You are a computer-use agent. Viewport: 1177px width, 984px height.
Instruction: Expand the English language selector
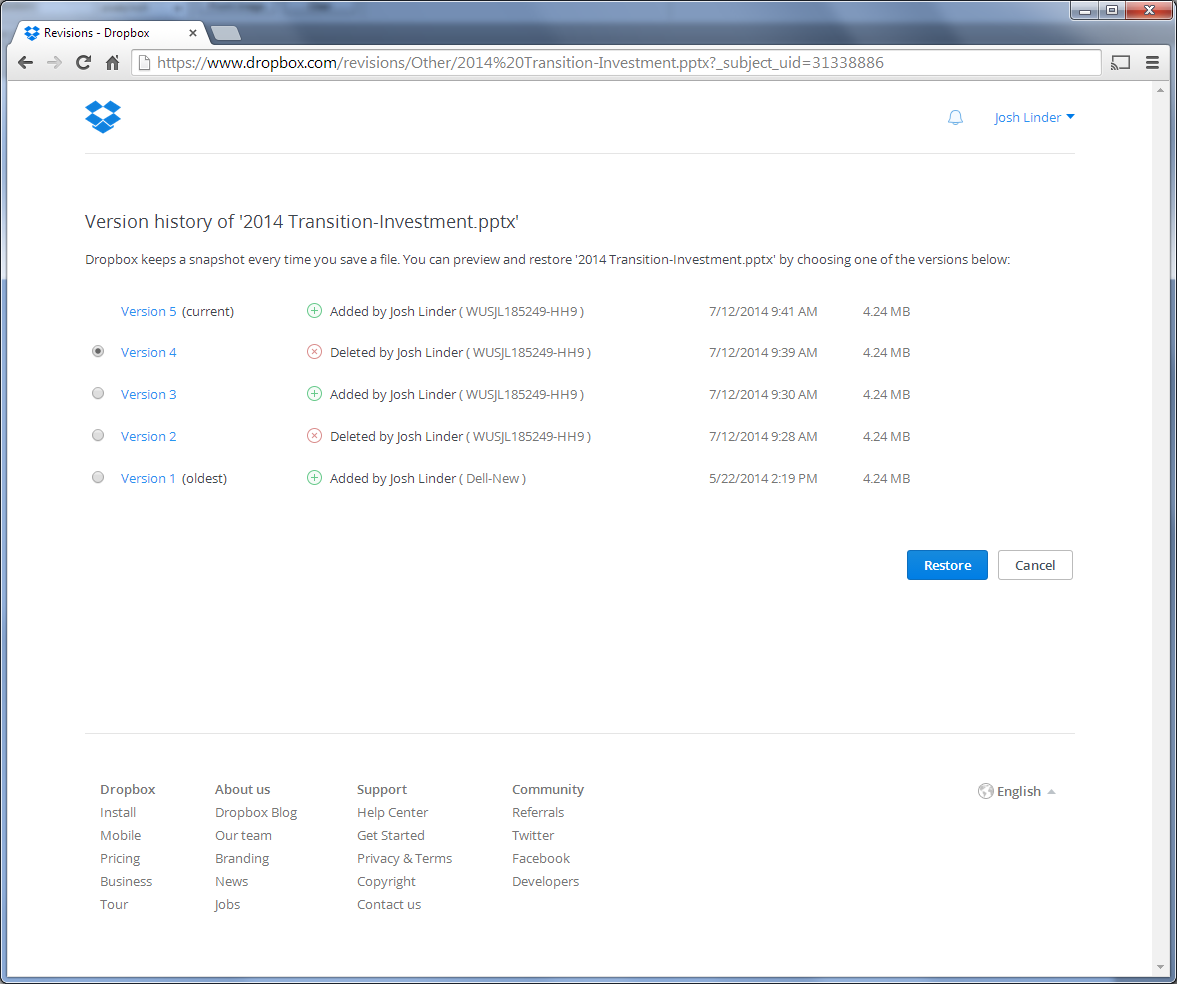[x=1018, y=791]
